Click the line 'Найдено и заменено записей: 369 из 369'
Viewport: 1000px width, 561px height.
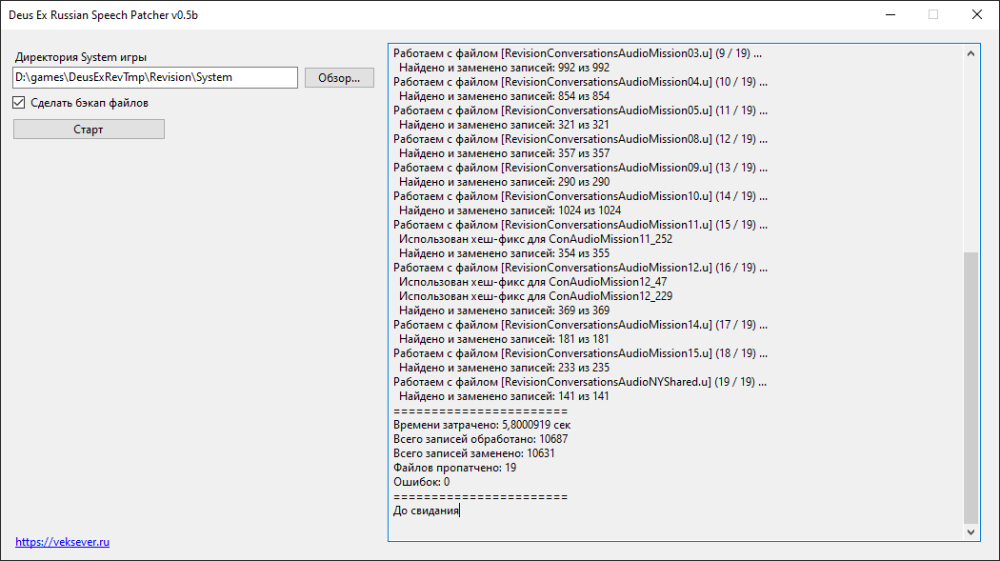(x=504, y=310)
